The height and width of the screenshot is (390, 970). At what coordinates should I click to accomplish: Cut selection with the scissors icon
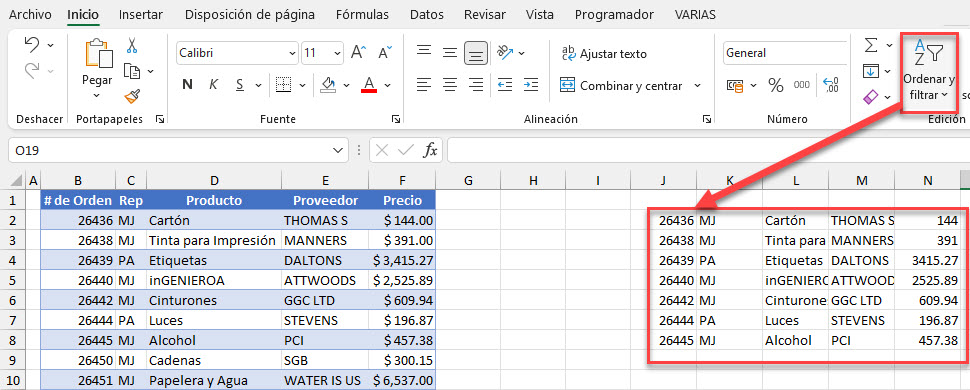(x=132, y=45)
